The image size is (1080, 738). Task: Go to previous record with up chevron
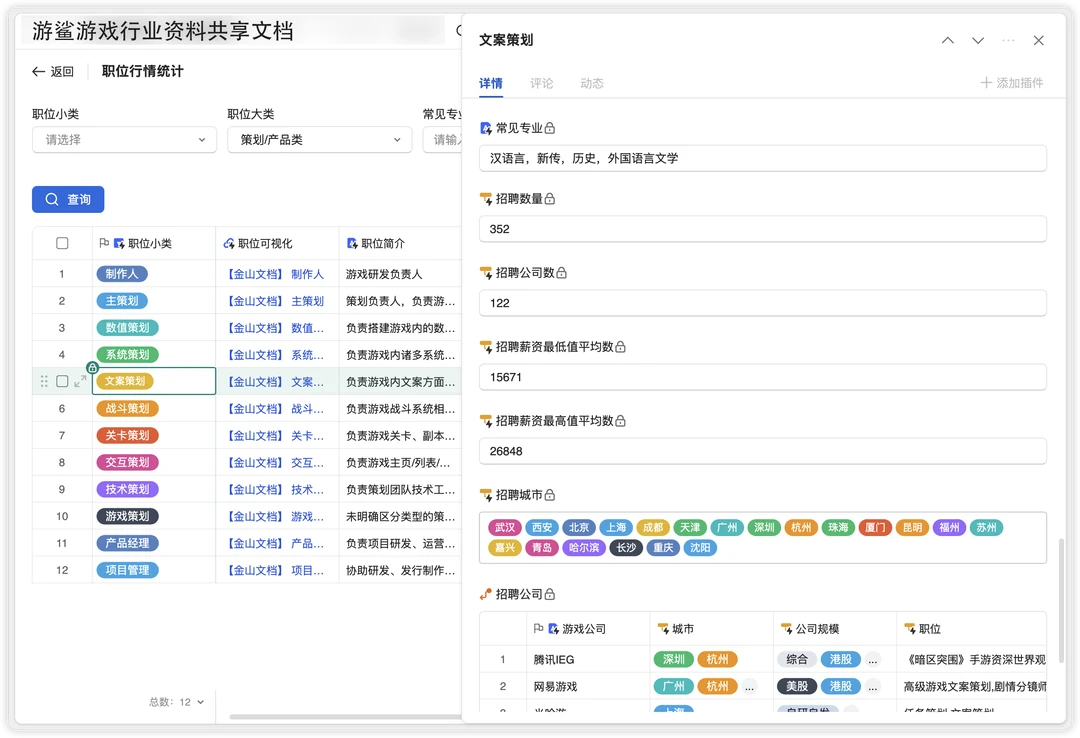coord(948,40)
